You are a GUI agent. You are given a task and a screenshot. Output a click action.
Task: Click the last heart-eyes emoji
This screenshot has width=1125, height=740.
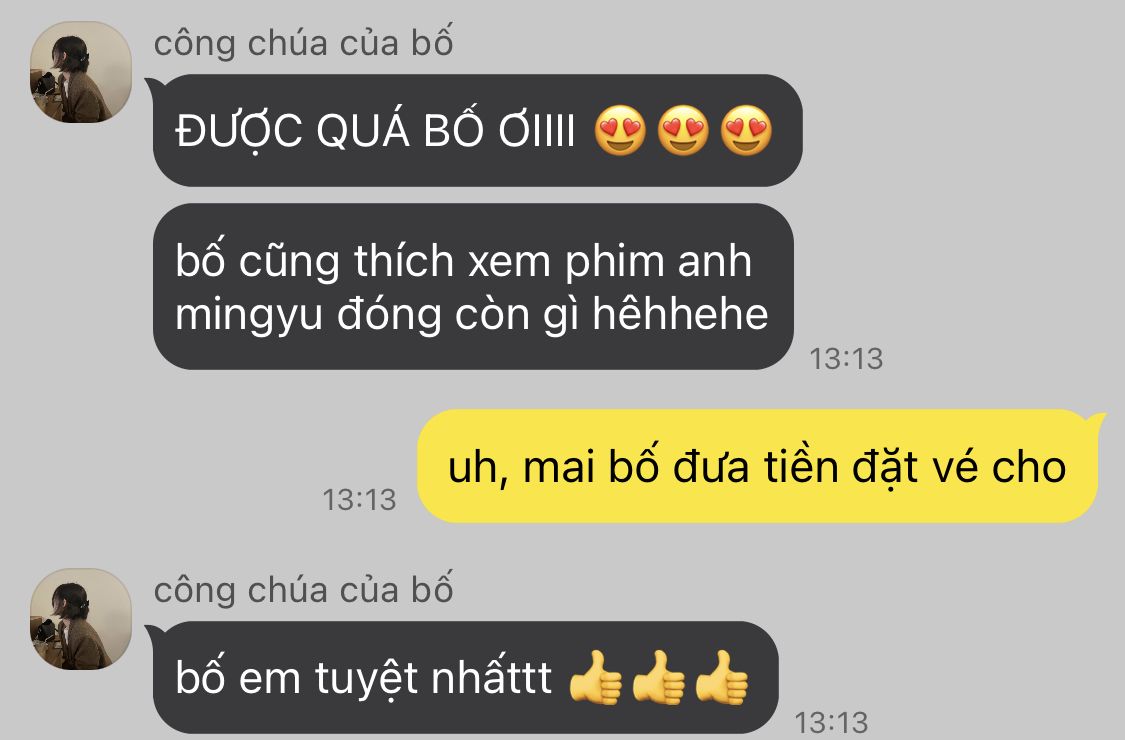point(746,131)
